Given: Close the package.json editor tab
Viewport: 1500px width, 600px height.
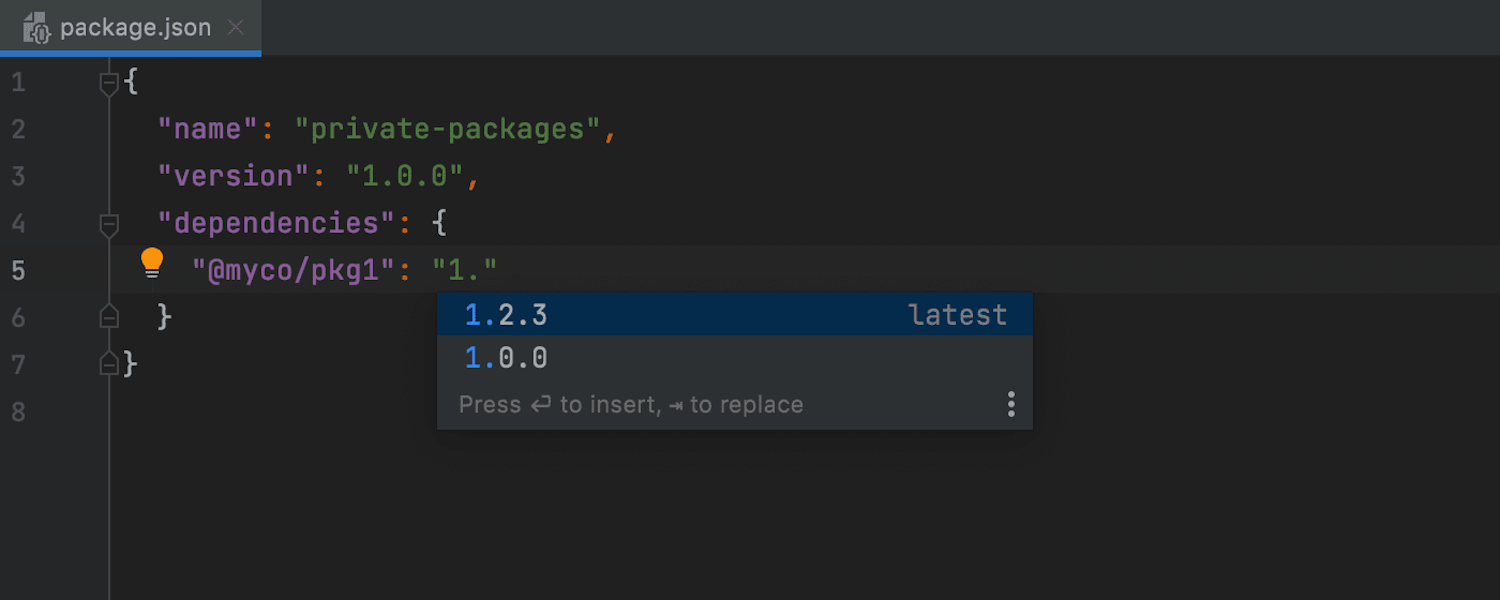Looking at the screenshot, I should coord(236,28).
